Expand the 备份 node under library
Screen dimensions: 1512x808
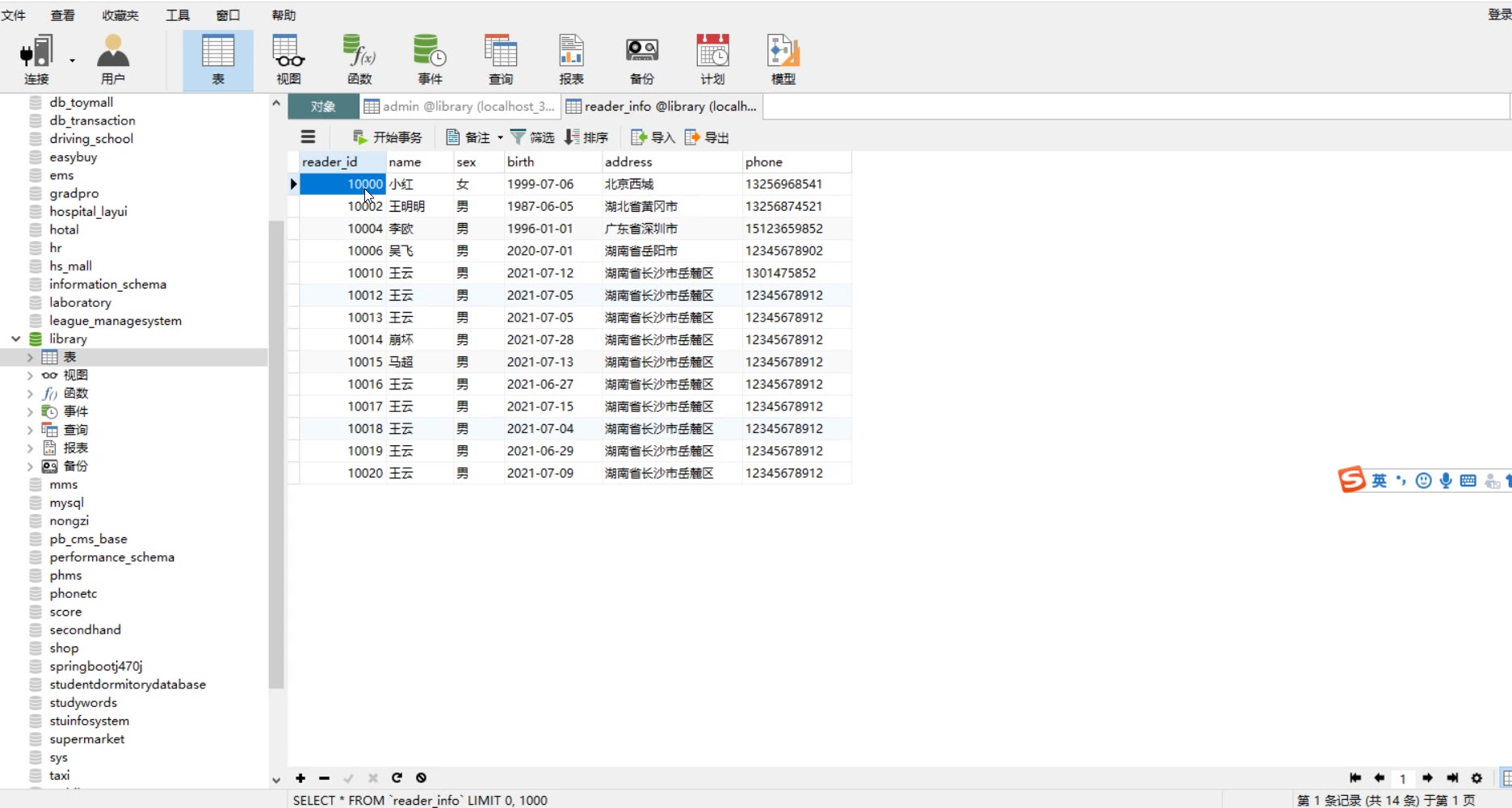tap(30, 466)
